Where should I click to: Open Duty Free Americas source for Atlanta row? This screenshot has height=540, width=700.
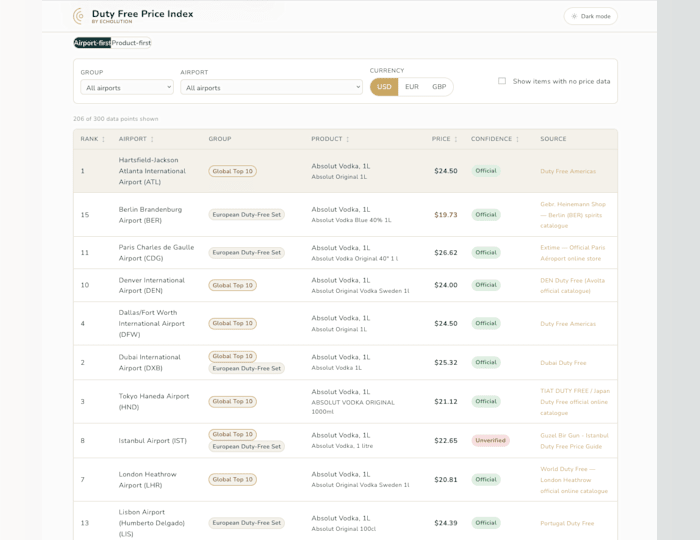pyautogui.click(x=568, y=171)
